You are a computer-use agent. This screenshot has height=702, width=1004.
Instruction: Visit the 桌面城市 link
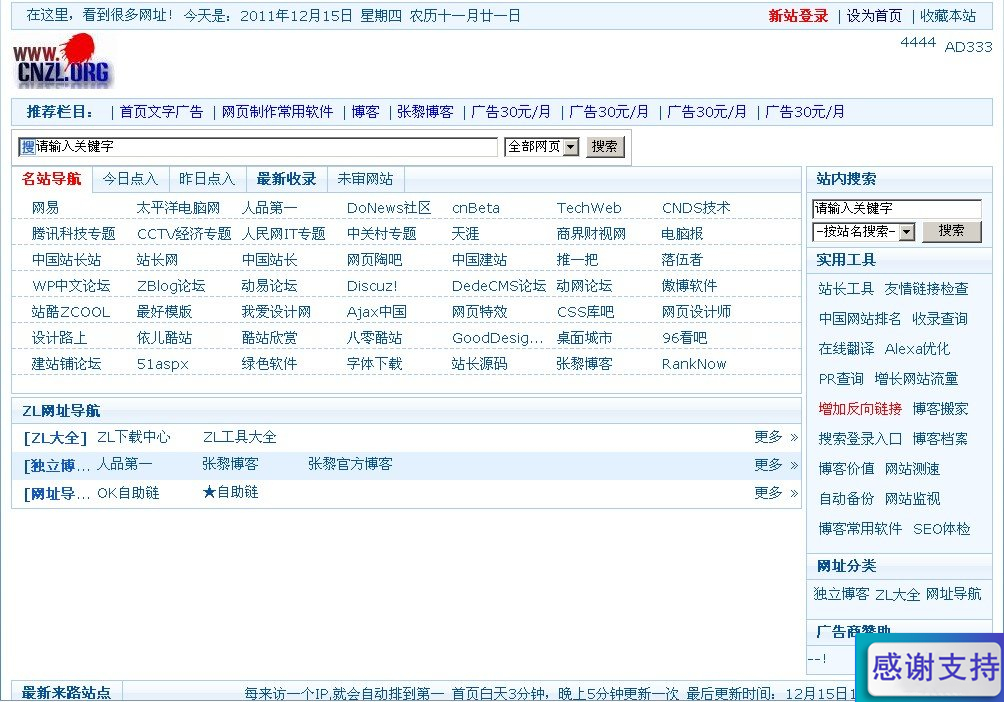click(x=585, y=338)
